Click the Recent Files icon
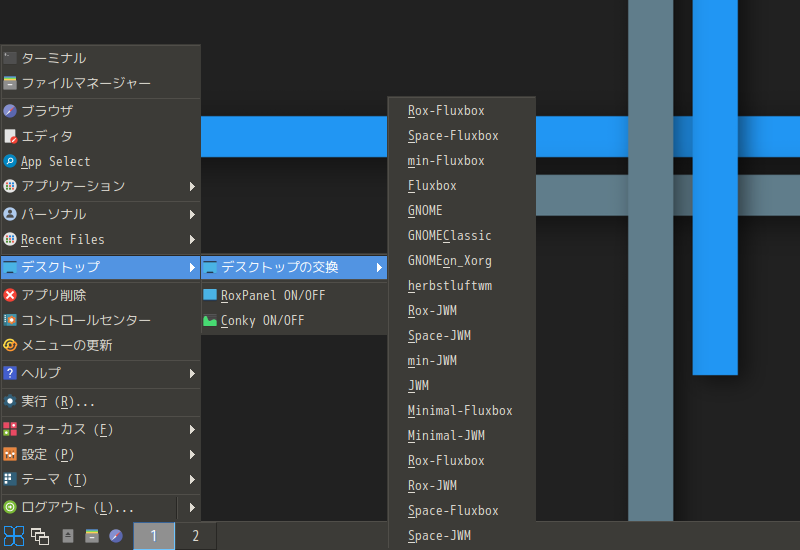Image resolution: width=800 pixels, height=550 pixels. click(10, 239)
